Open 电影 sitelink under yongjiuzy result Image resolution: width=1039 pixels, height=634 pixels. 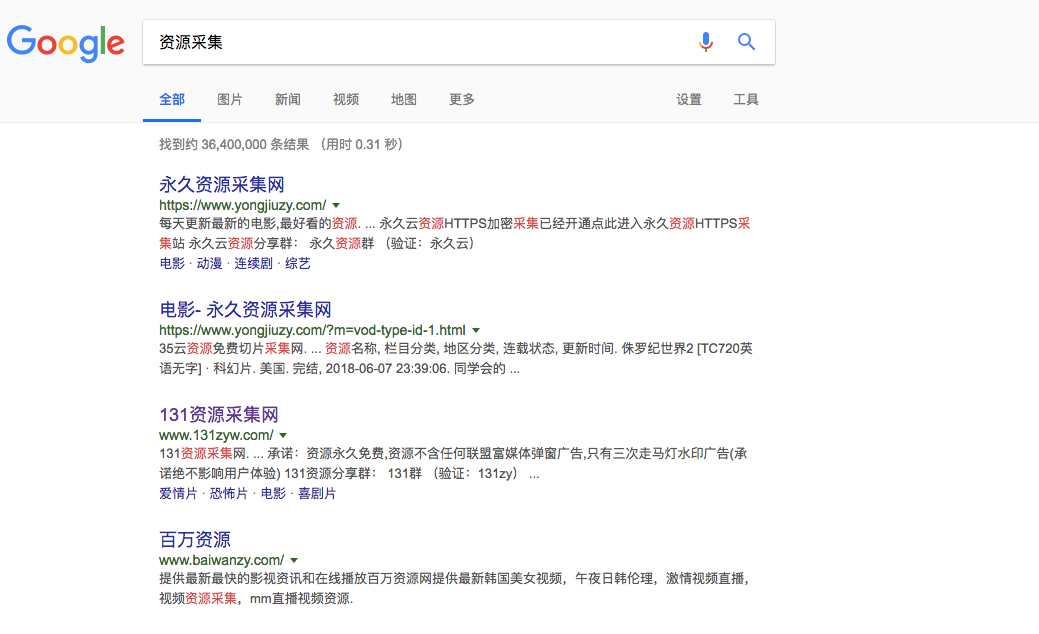point(172,264)
